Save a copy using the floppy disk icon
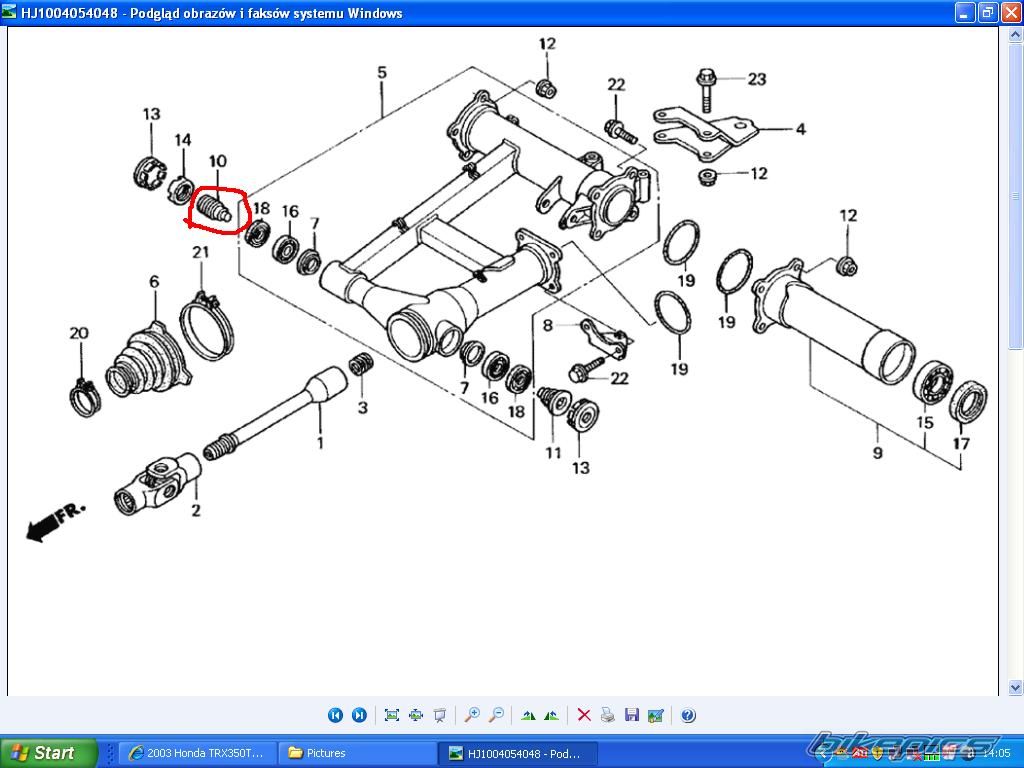The width and height of the screenshot is (1024, 768). point(632,715)
